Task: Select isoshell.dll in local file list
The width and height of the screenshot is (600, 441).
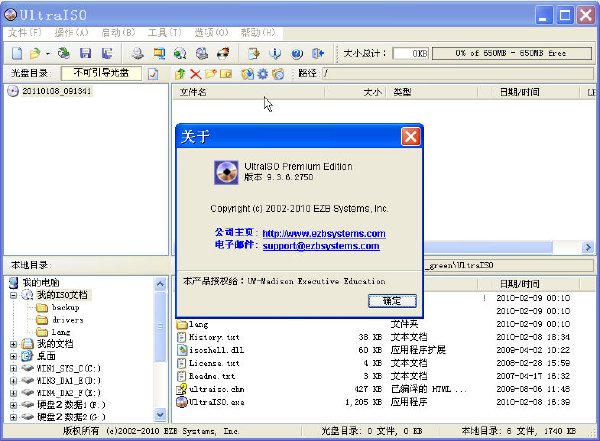Action: (216, 350)
